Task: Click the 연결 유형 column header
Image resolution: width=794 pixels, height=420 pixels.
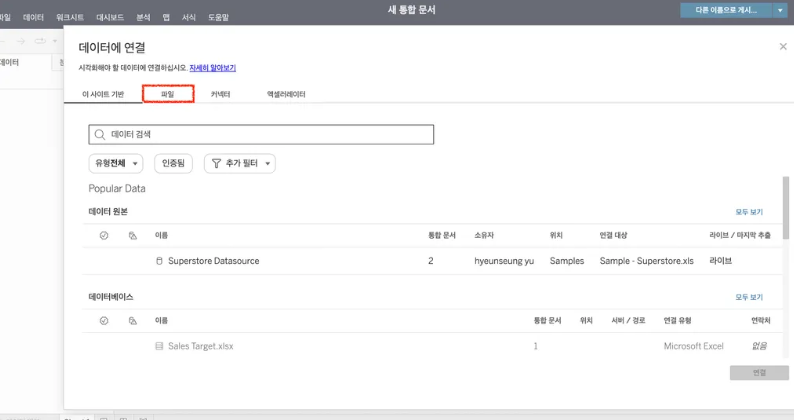Action: pos(678,321)
